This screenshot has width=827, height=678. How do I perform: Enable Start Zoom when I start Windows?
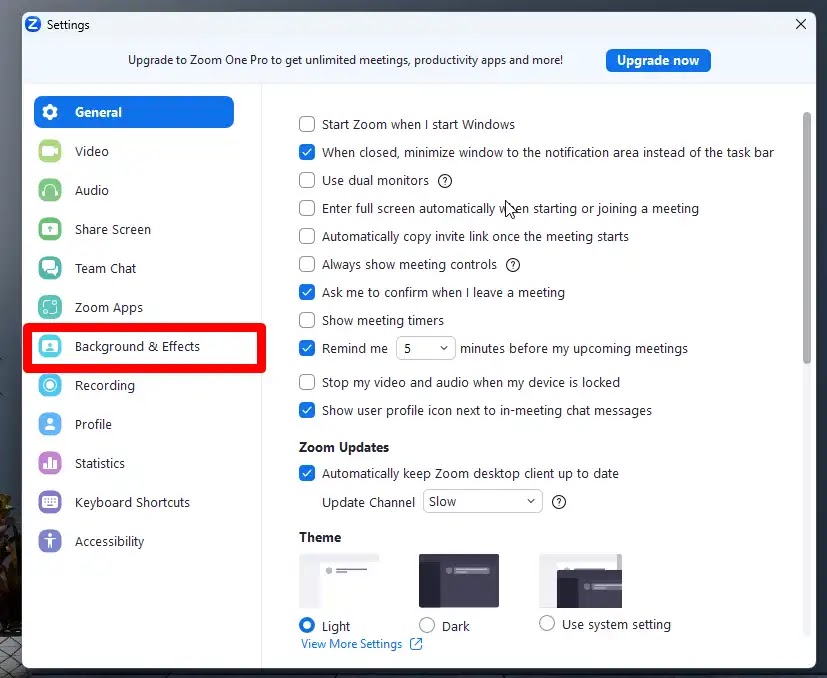(307, 124)
